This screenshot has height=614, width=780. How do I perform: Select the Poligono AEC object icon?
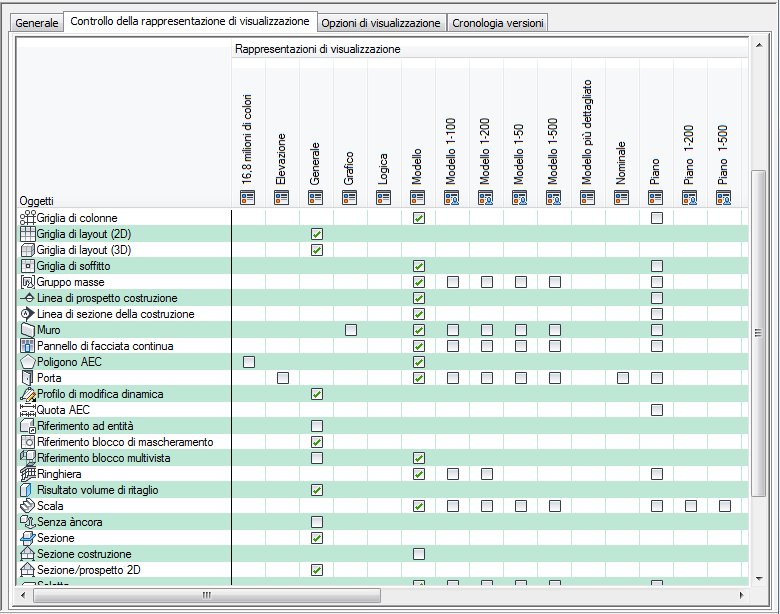[x=28, y=362]
